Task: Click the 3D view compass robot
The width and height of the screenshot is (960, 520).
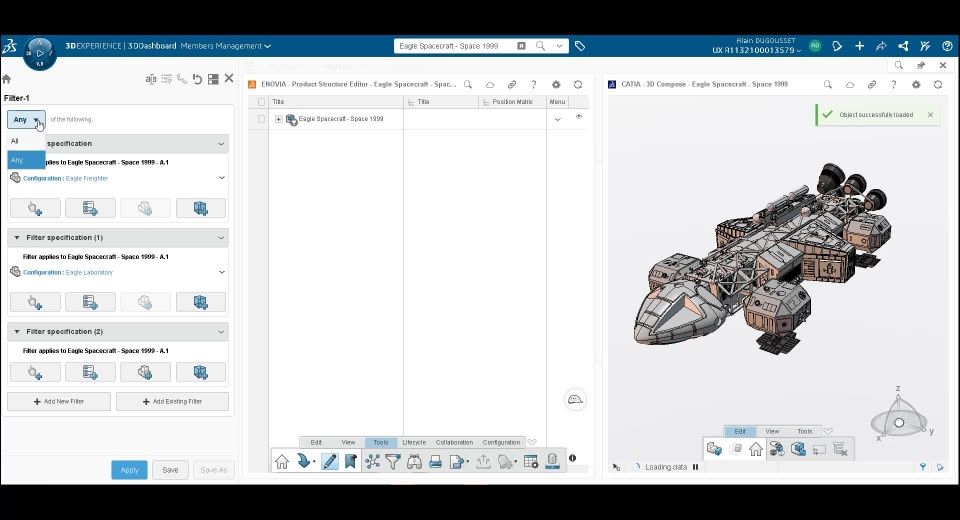Action: (899, 423)
